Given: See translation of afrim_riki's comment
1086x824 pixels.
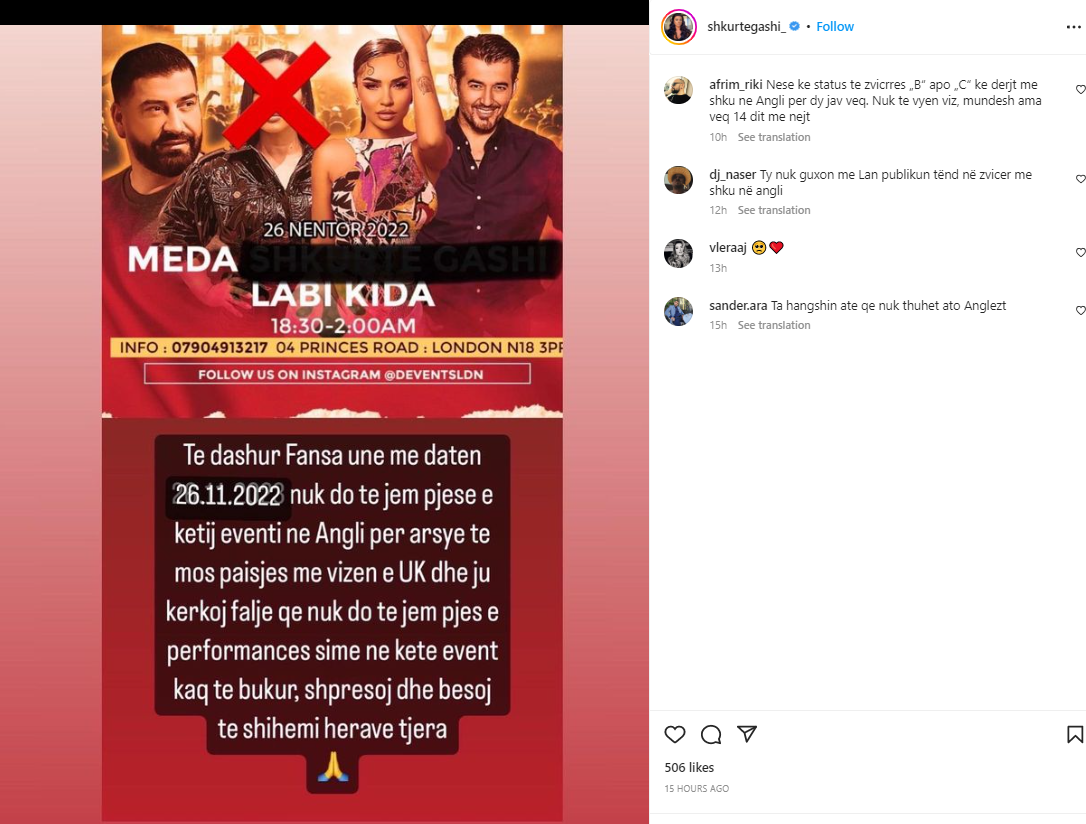Looking at the screenshot, I should pos(774,137).
